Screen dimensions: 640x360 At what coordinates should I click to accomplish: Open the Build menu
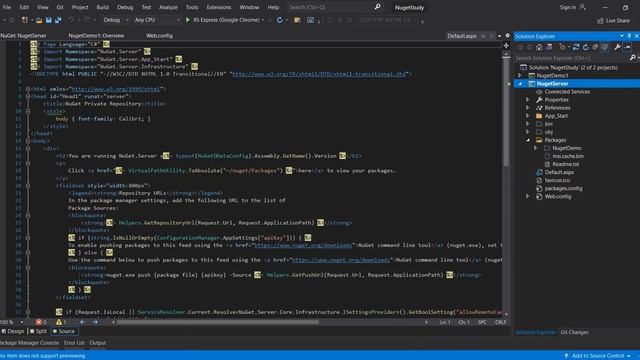[x=102, y=7]
